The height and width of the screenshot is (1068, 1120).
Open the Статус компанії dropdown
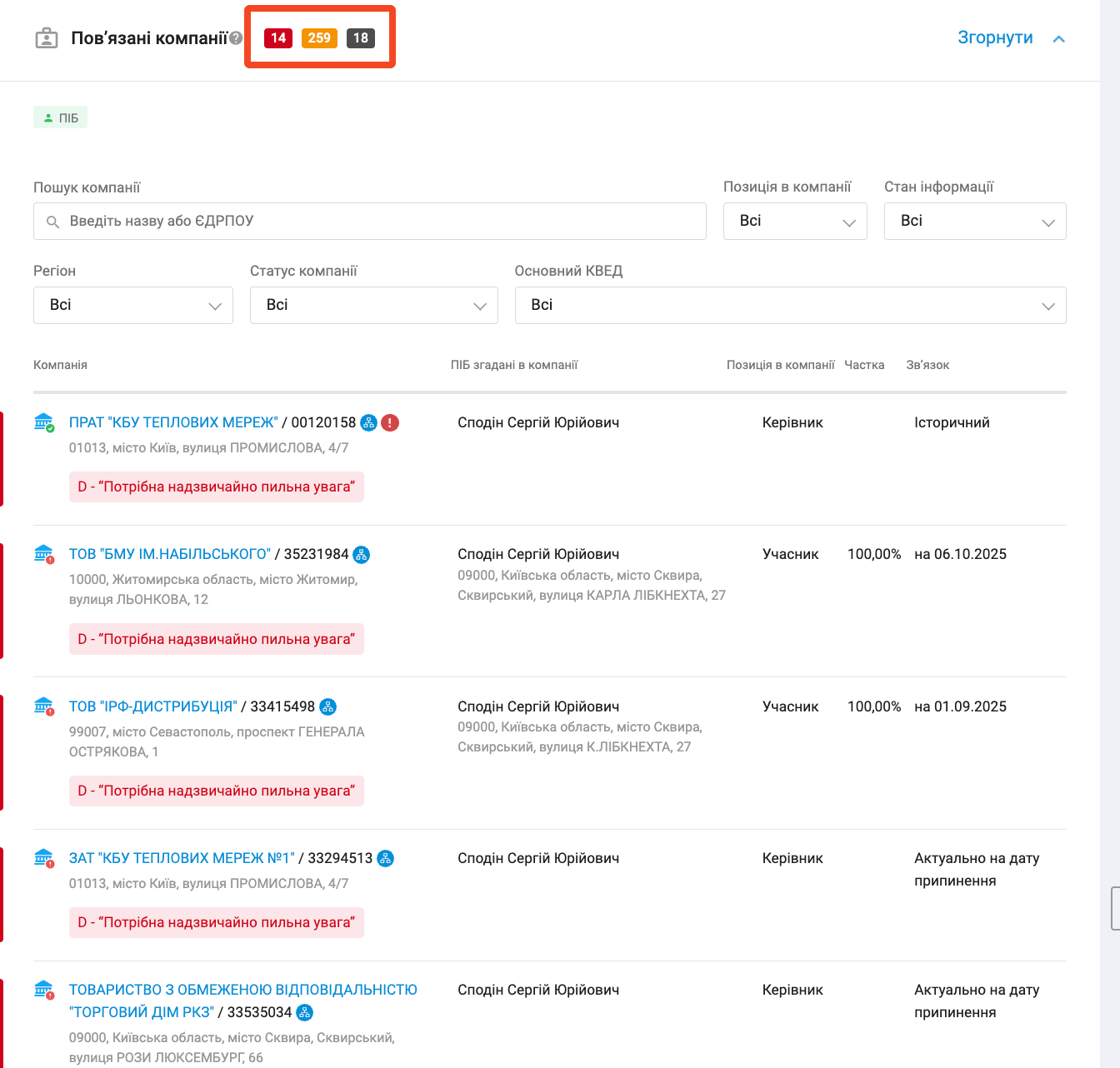[x=373, y=306]
